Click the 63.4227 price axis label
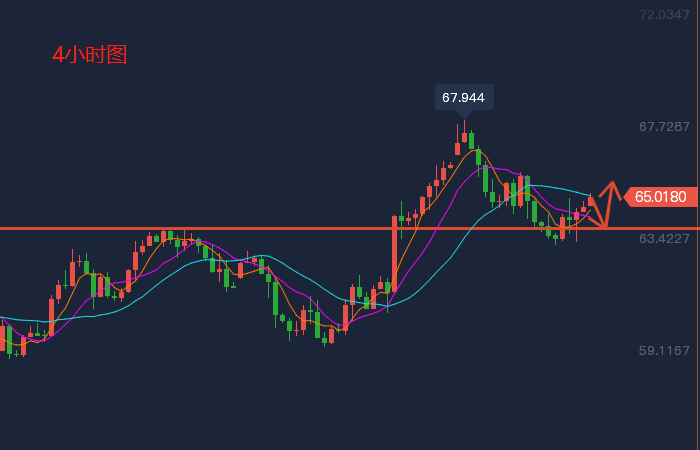 tap(664, 239)
